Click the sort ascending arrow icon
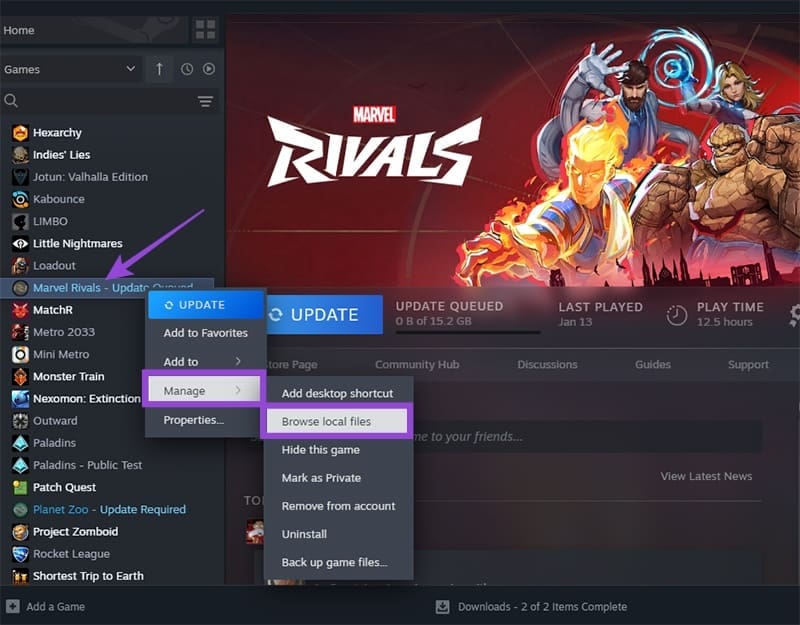Screen dimensions: 800x625 (x=159, y=69)
